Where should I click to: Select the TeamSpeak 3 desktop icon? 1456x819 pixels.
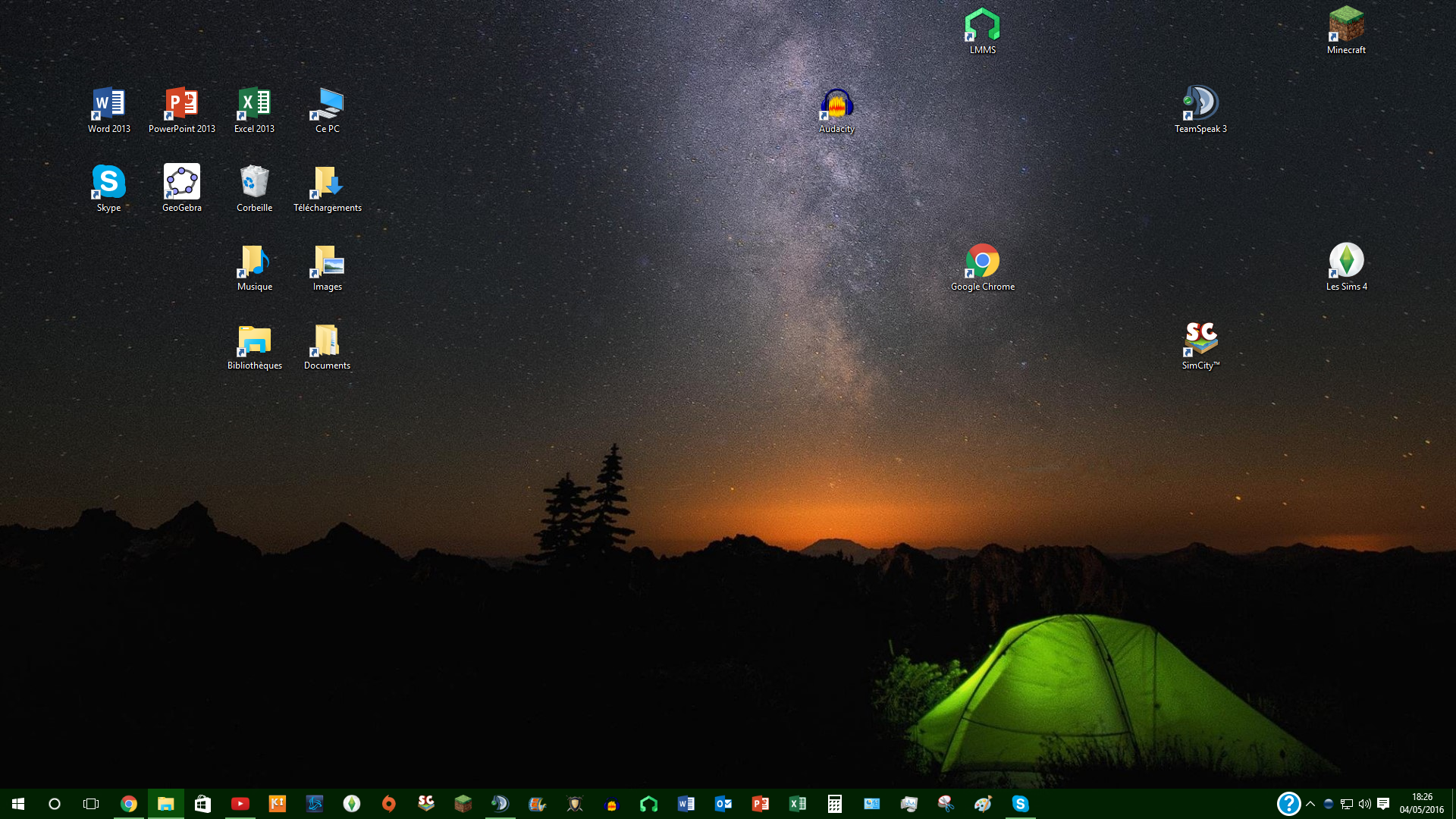pos(1200,106)
